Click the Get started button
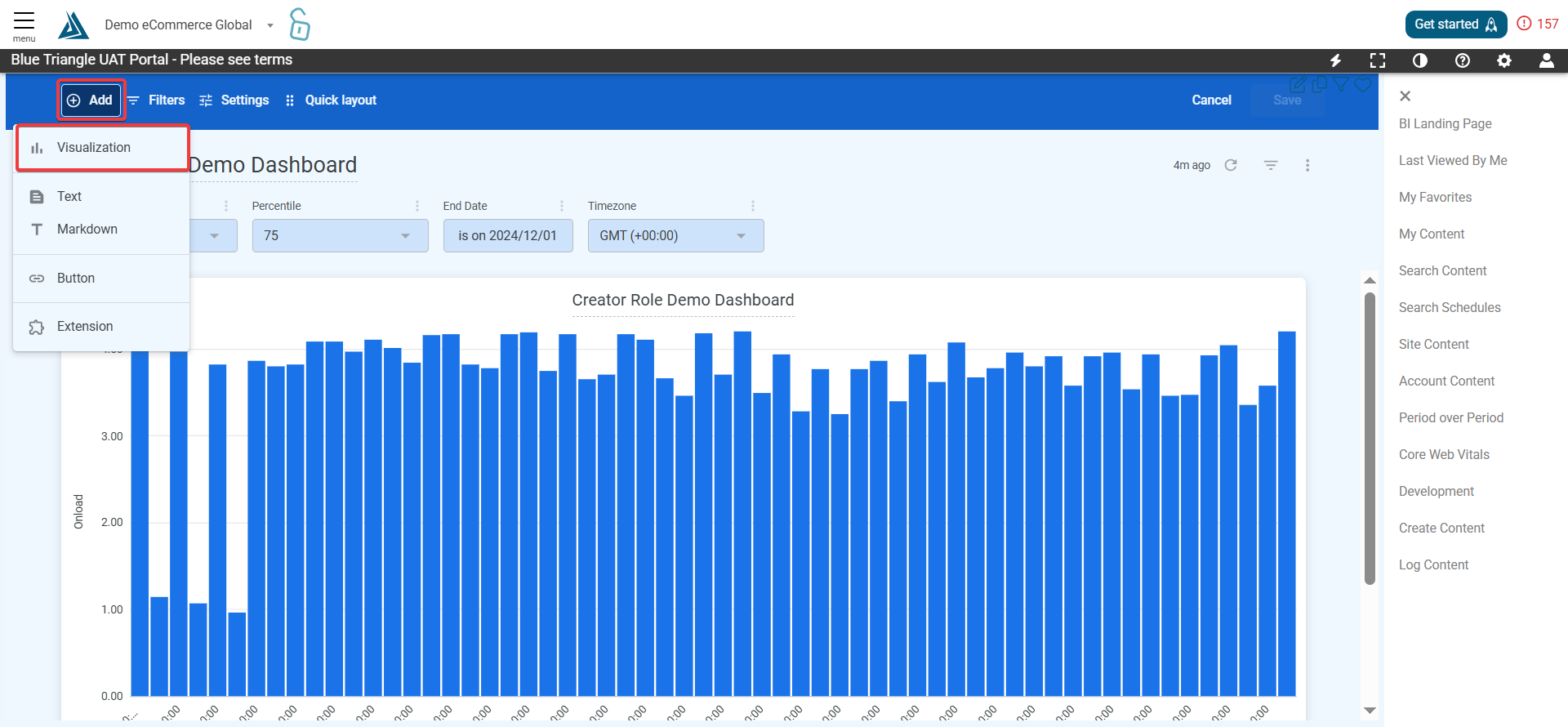Image resolution: width=1568 pixels, height=727 pixels. pos(1455,25)
